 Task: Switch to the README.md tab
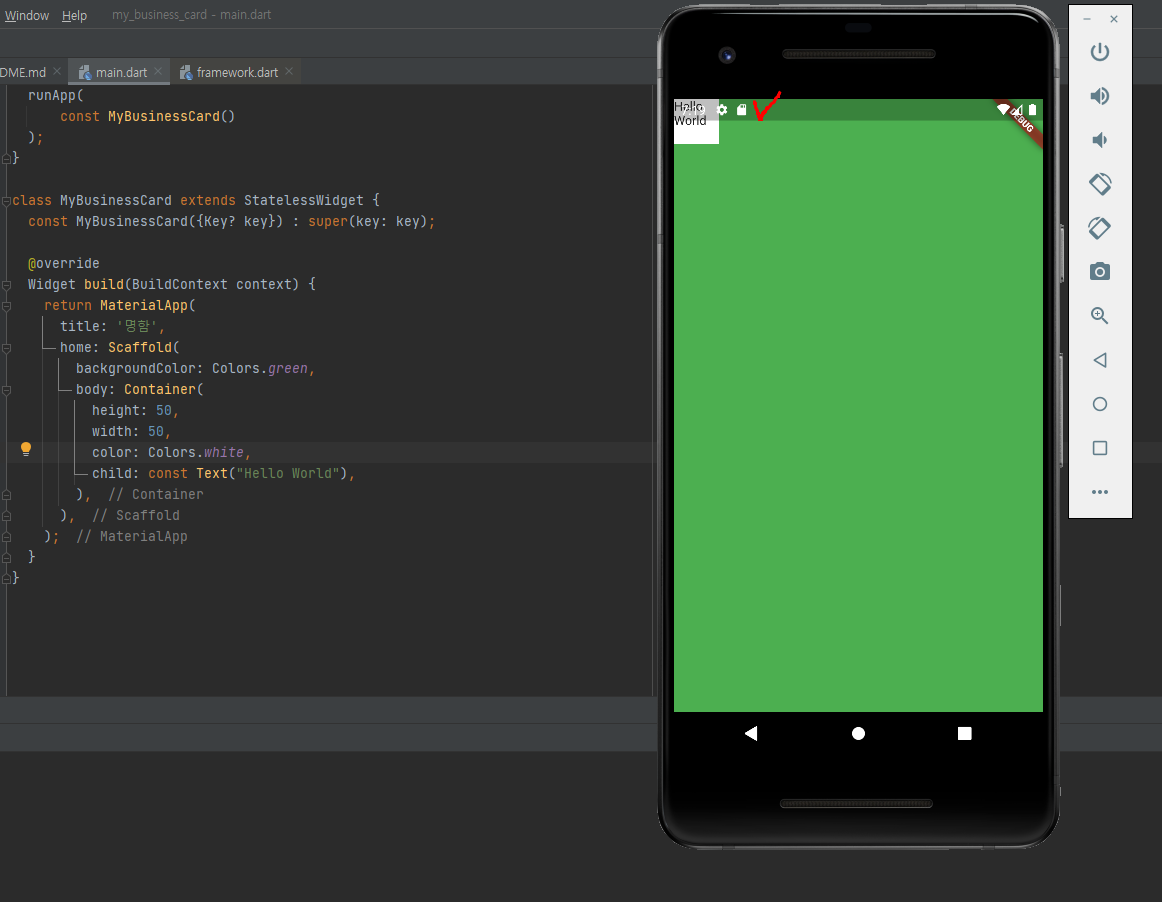click(23, 72)
